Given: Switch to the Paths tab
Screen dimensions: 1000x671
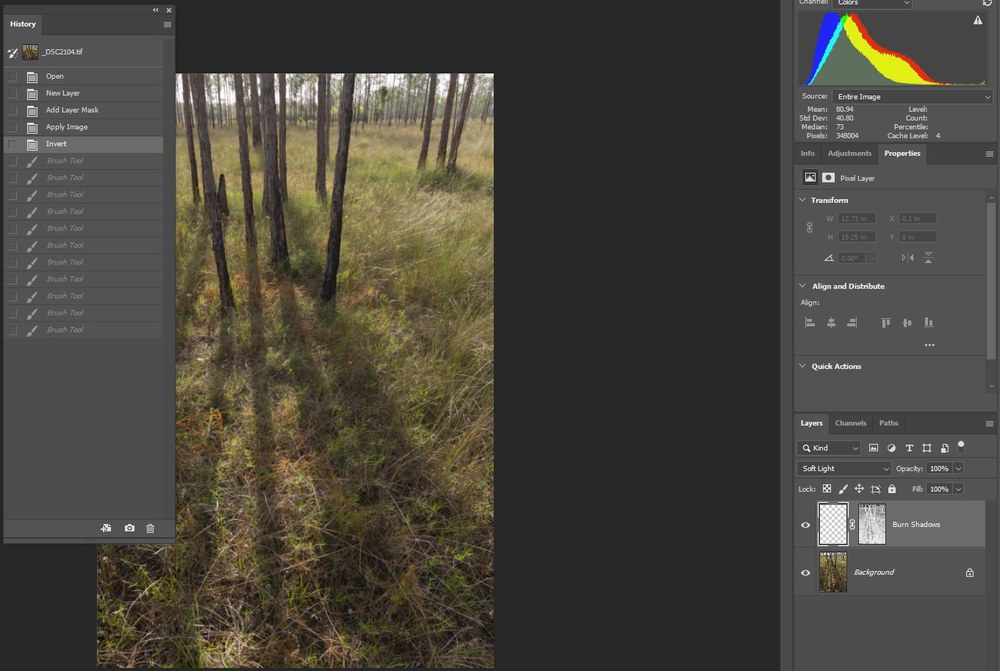Looking at the screenshot, I should [x=888, y=424].
